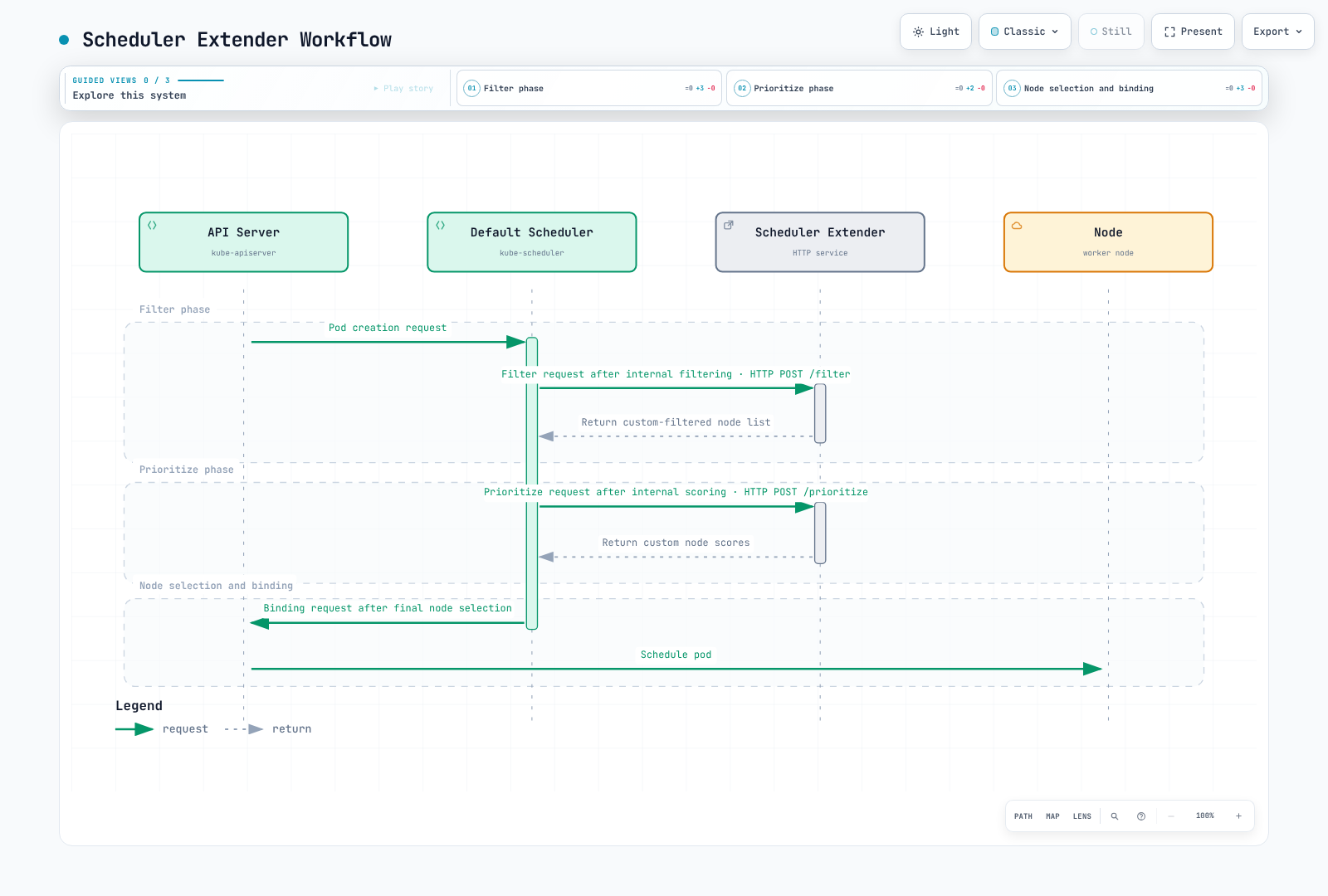This screenshot has height=896, width=1328.
Task: Click the 'Pod creation request' message label
Action: point(388,328)
